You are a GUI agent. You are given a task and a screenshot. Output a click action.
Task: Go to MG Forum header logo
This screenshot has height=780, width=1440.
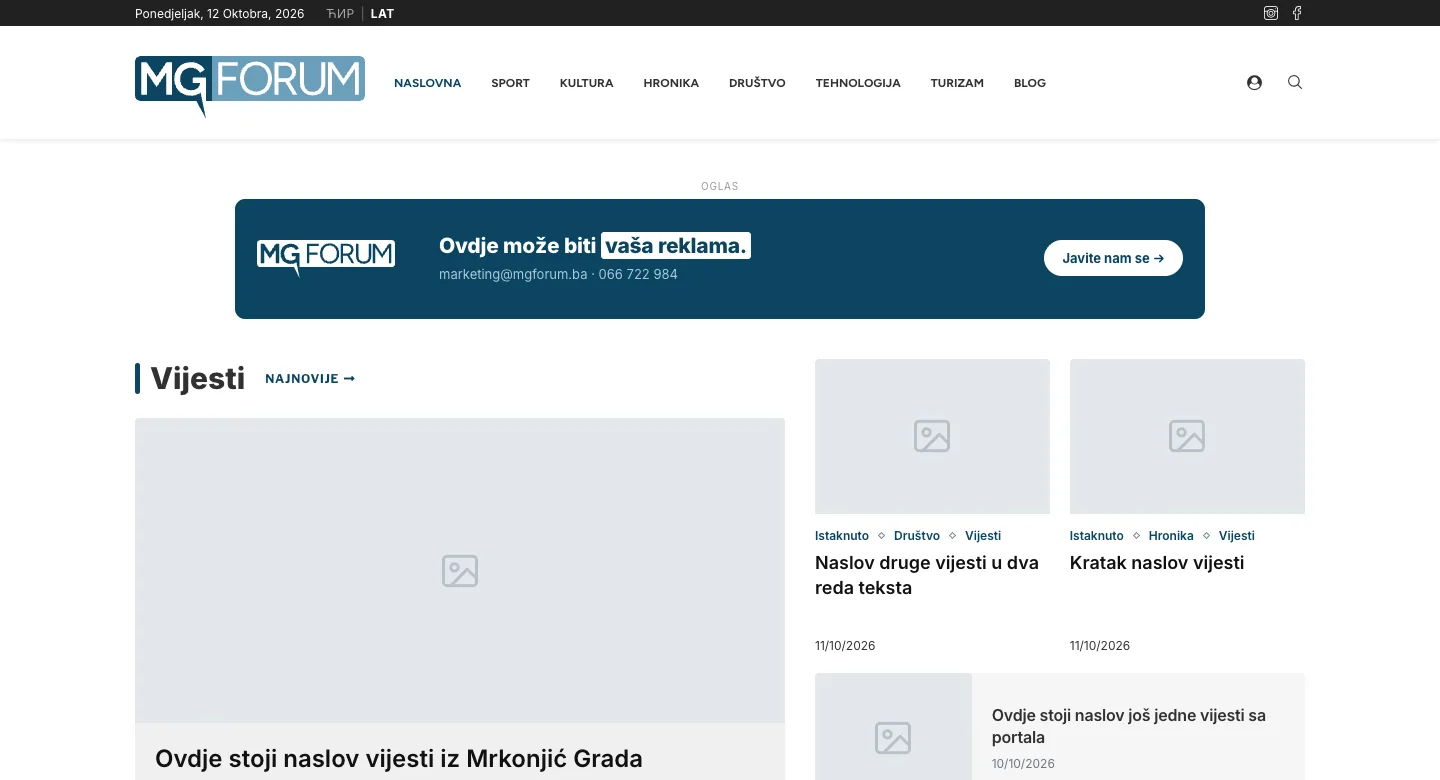pyautogui.click(x=250, y=86)
